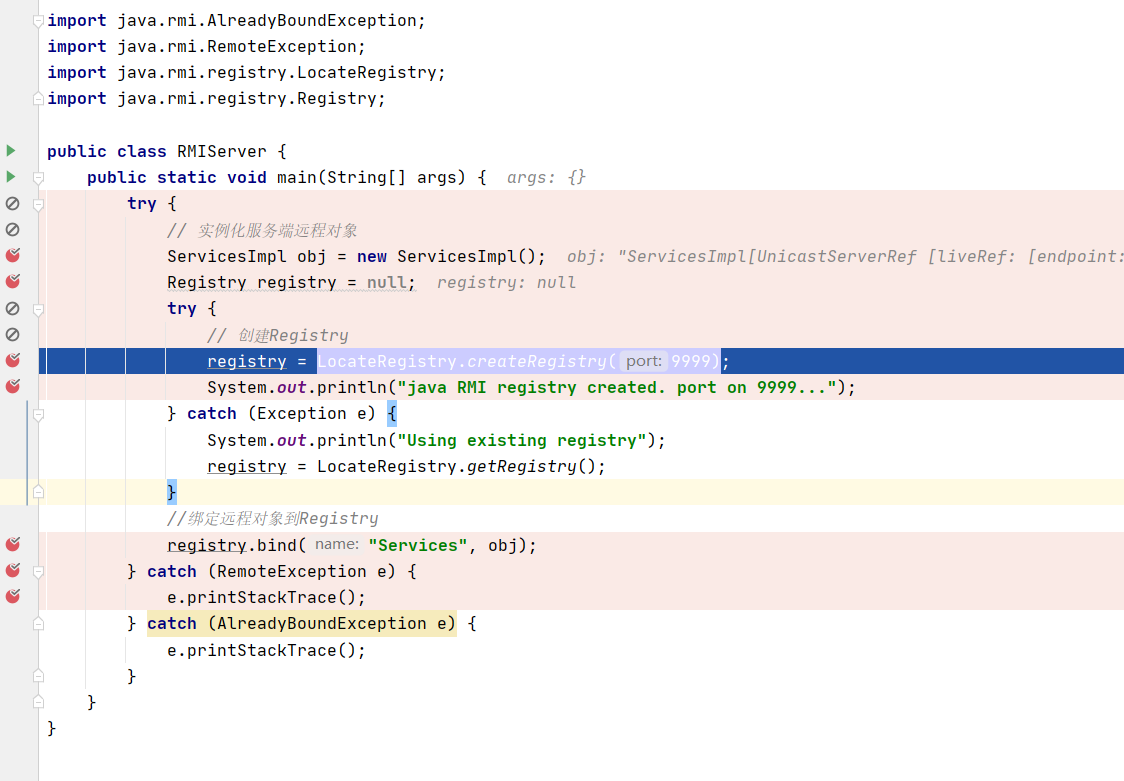The image size is (1124, 781).
Task: Click the run arrow beside the main method
Action: click(11, 177)
